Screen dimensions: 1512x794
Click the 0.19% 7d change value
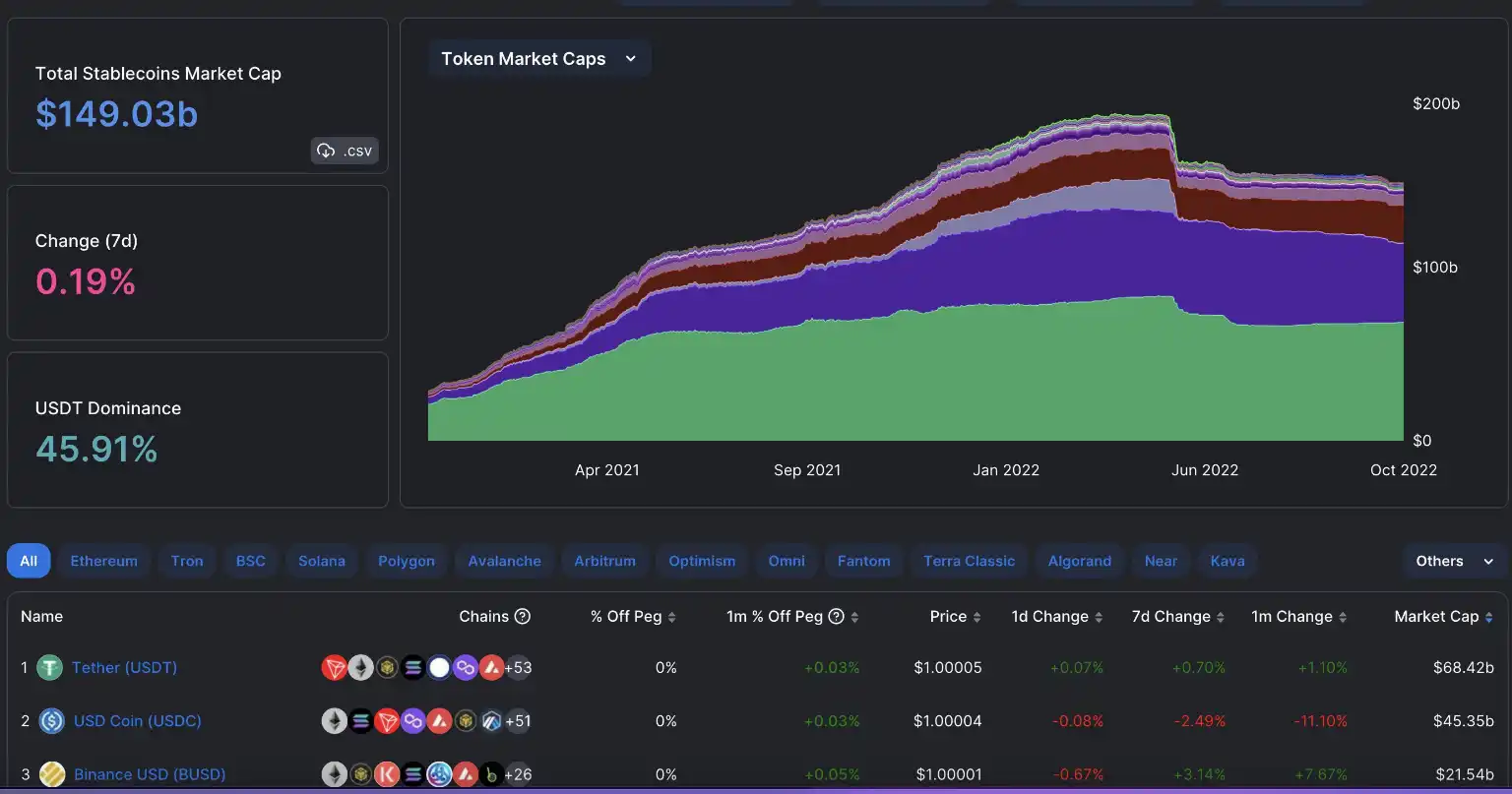pos(86,281)
